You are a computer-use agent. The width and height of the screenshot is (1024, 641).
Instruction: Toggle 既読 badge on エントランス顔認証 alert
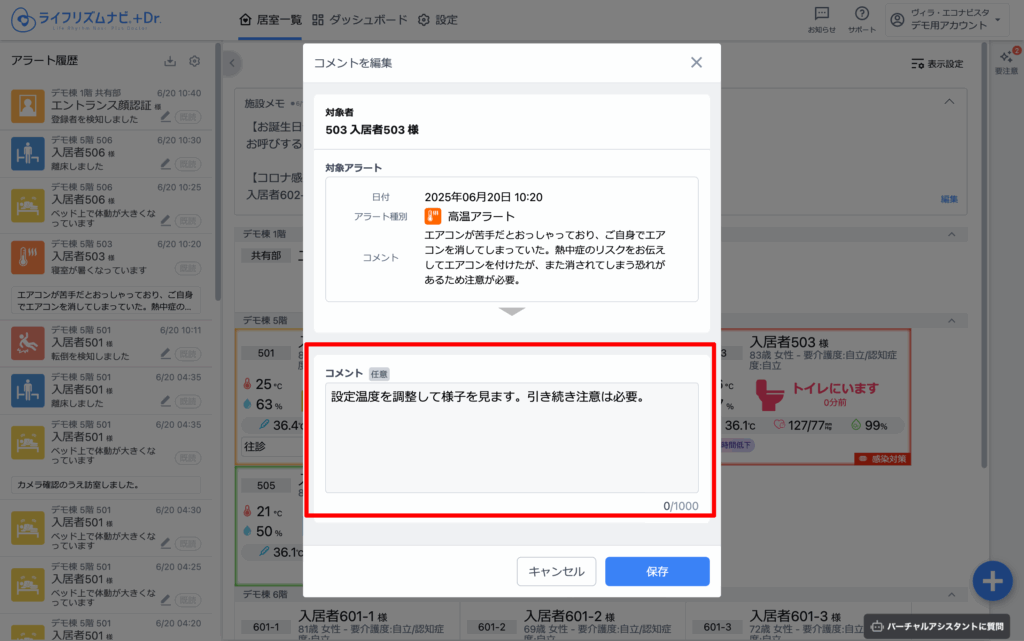point(188,117)
